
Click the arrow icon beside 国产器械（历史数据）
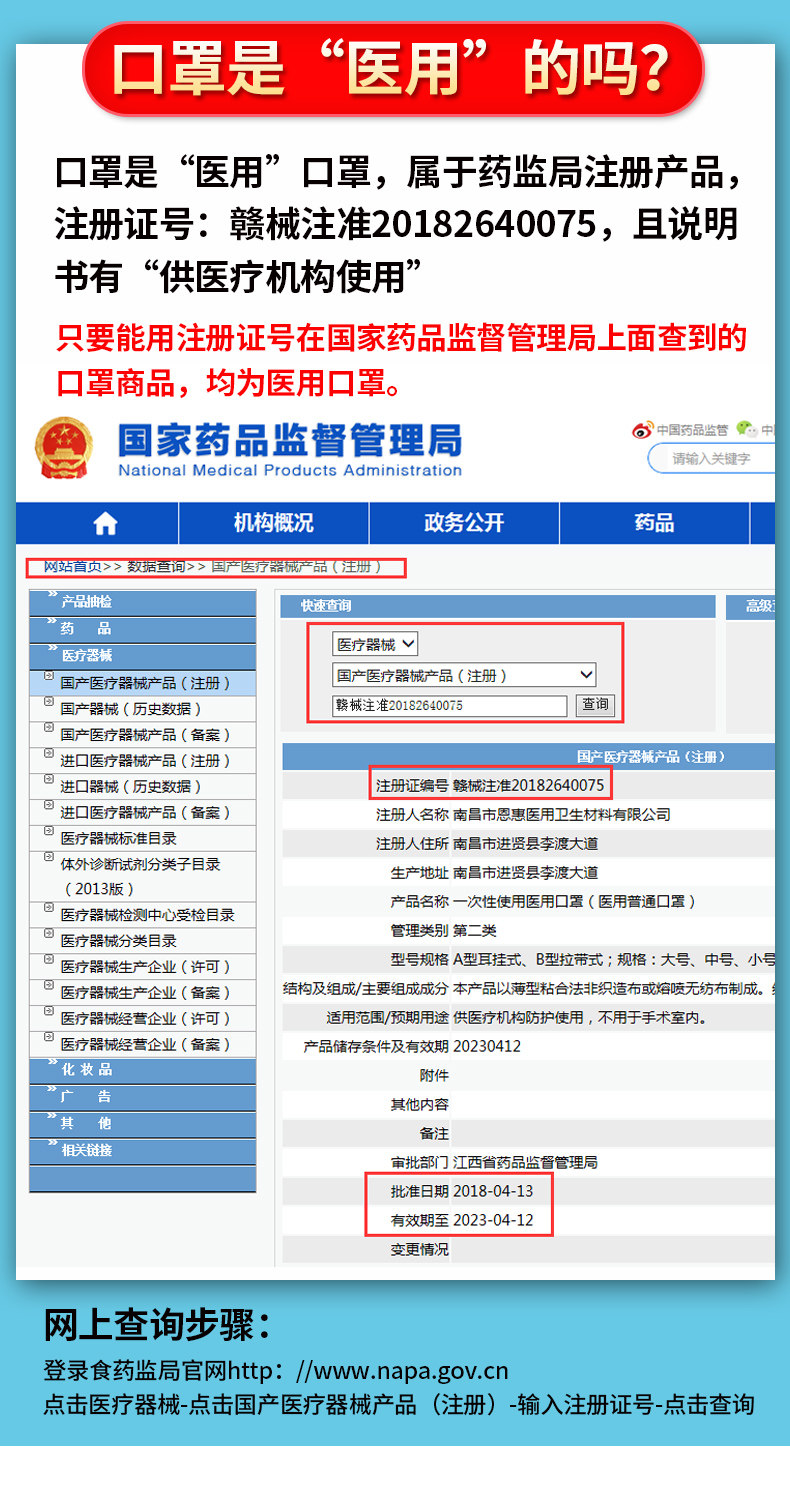(48, 703)
